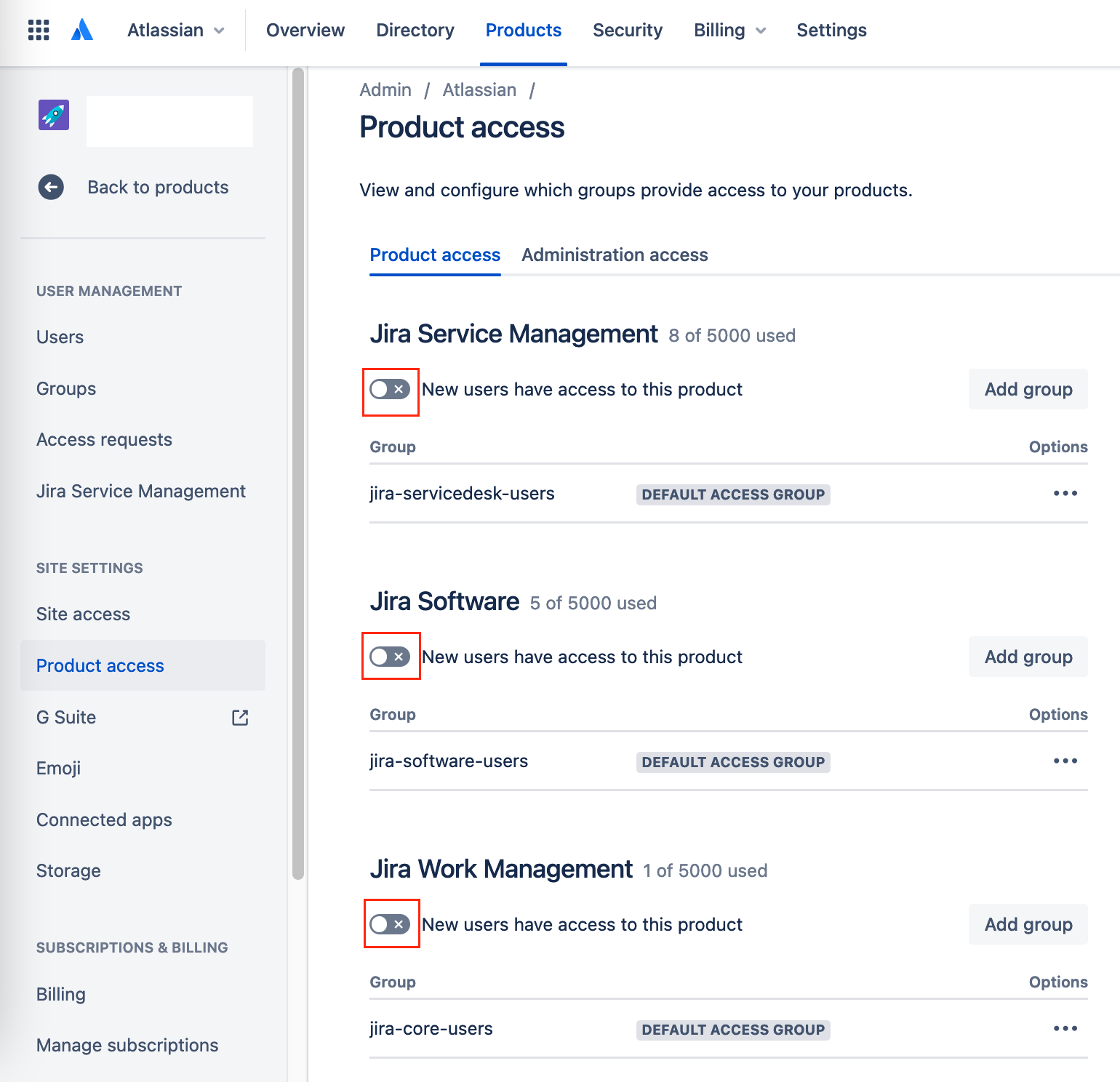
Task: Toggle new user access for Jira Work Management
Action: pyautogui.click(x=390, y=925)
